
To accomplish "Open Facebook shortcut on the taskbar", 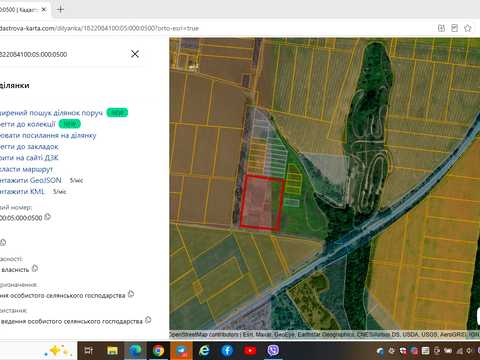I will (227, 350).
